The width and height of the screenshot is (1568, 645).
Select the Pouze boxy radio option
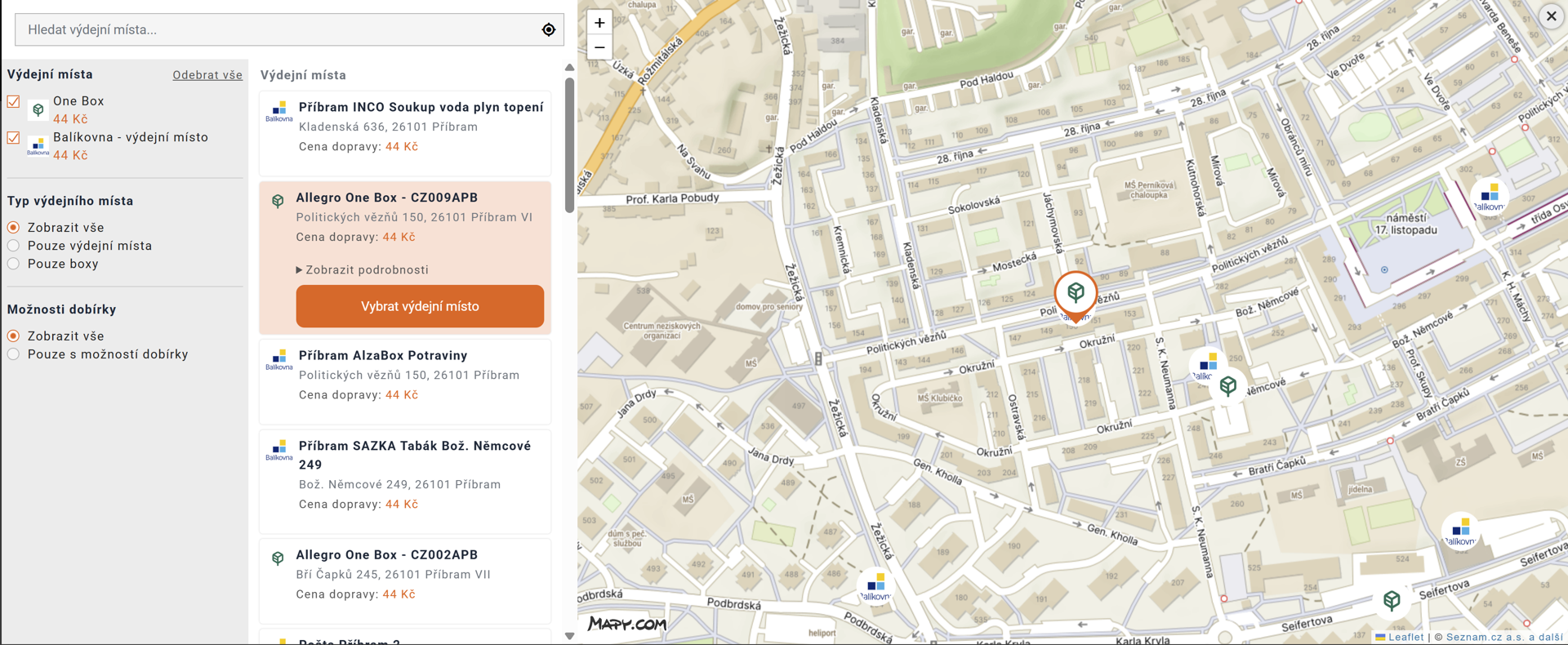(14, 264)
